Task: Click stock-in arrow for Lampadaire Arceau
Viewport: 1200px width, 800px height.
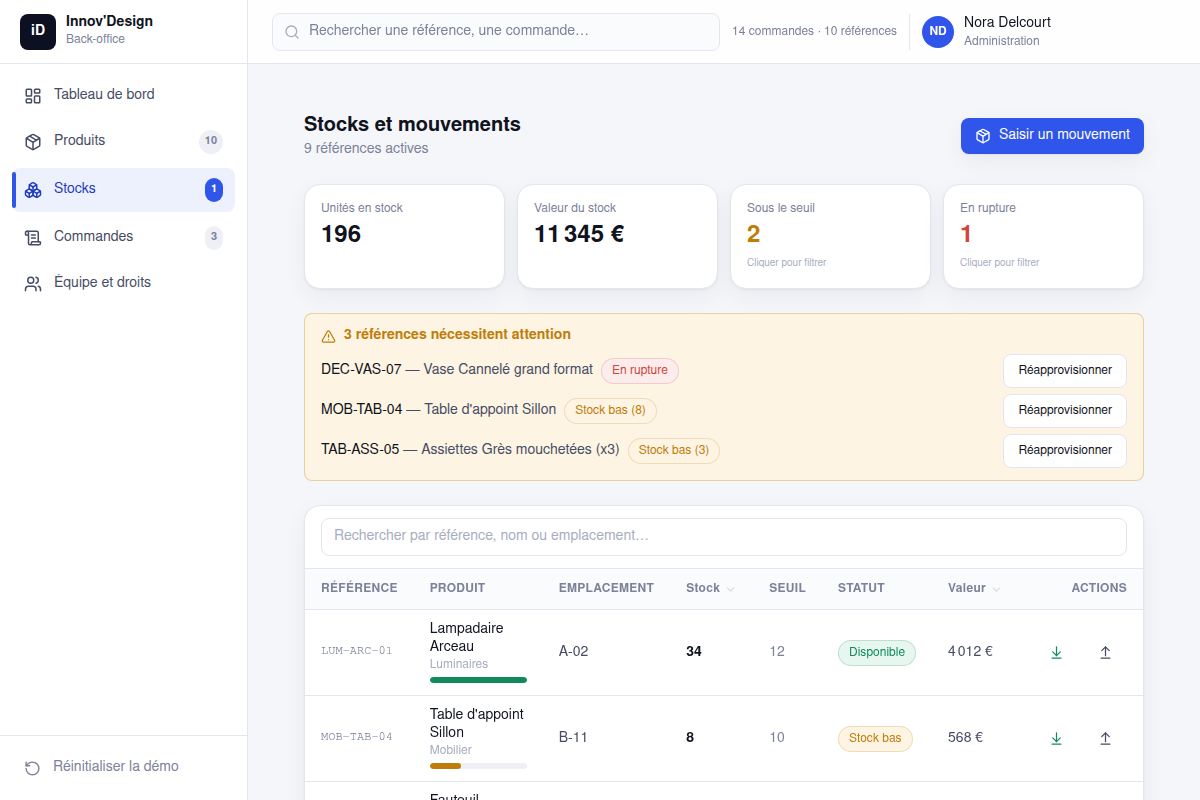Action: pyautogui.click(x=1056, y=652)
